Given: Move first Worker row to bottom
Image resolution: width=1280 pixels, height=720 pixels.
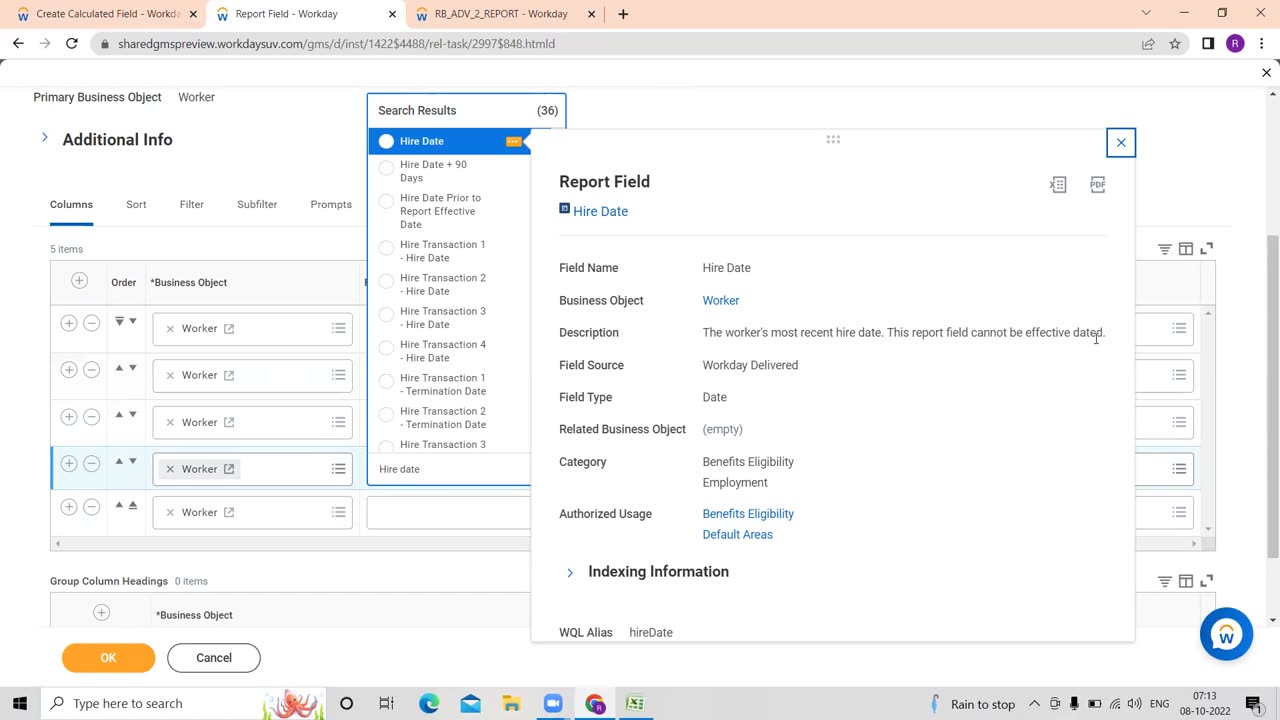Looking at the screenshot, I should click(x=119, y=321).
